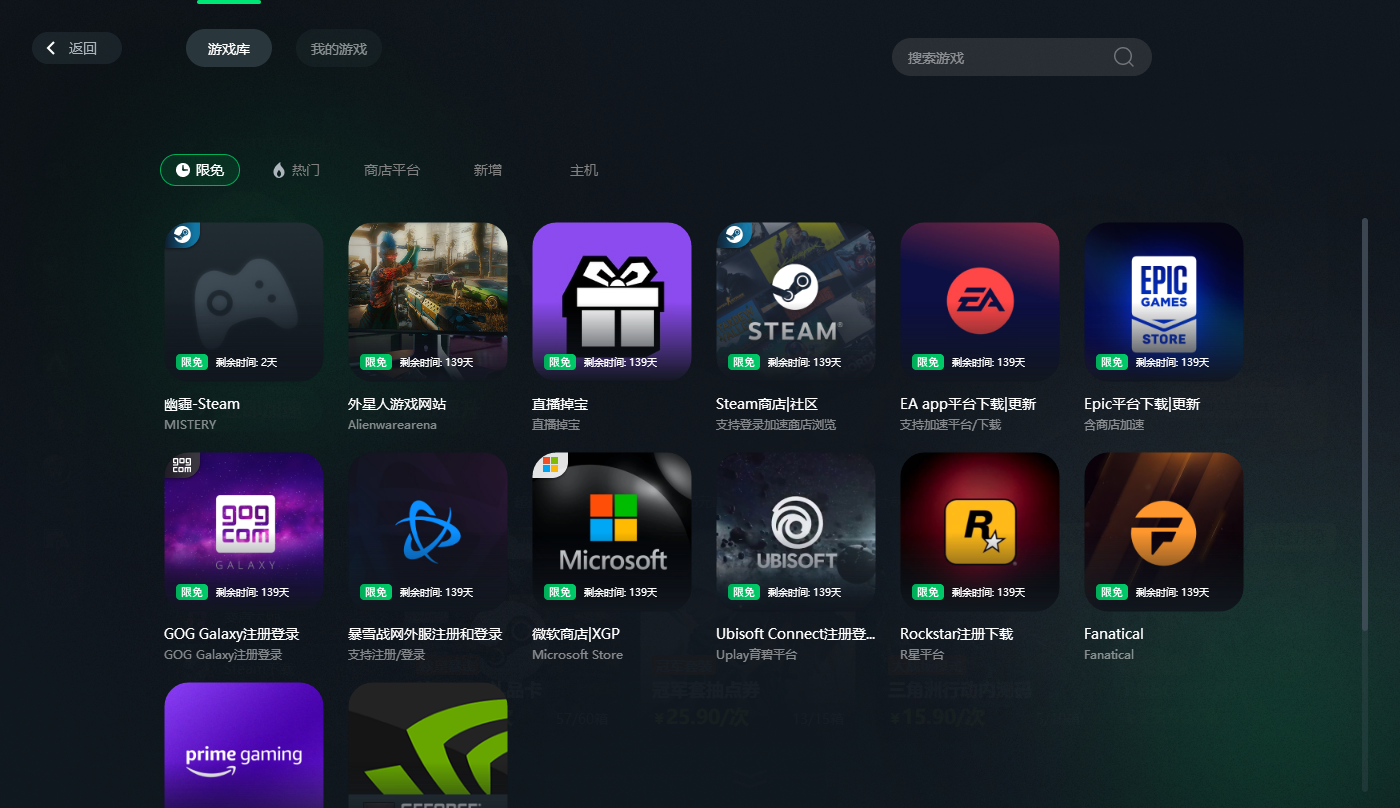Filter by 主机 category

[x=584, y=170]
